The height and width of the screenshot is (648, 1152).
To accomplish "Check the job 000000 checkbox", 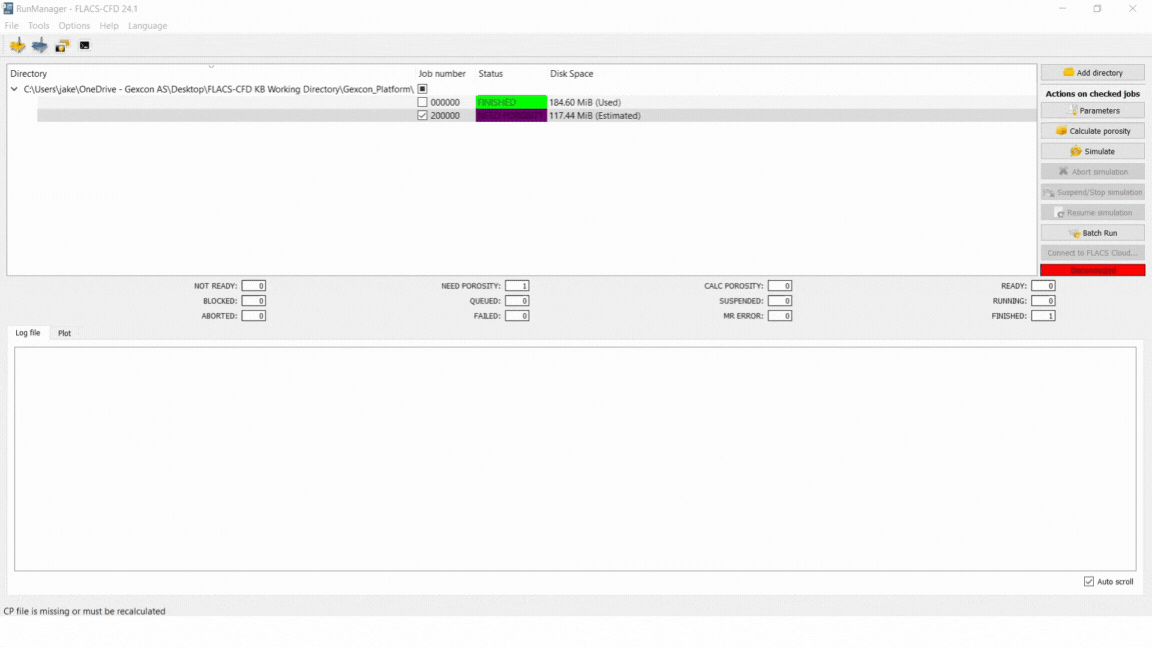I will 422,102.
